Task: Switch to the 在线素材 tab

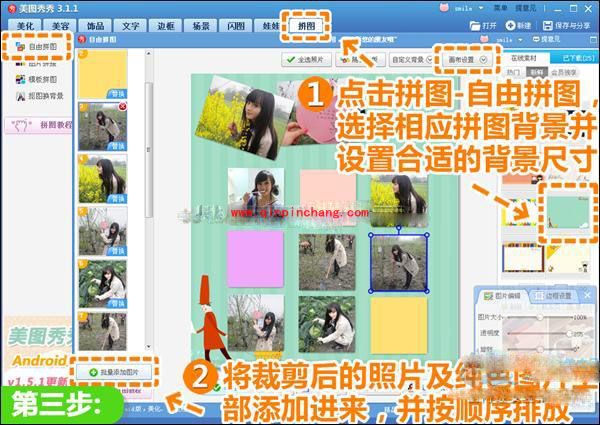Action: (x=524, y=58)
